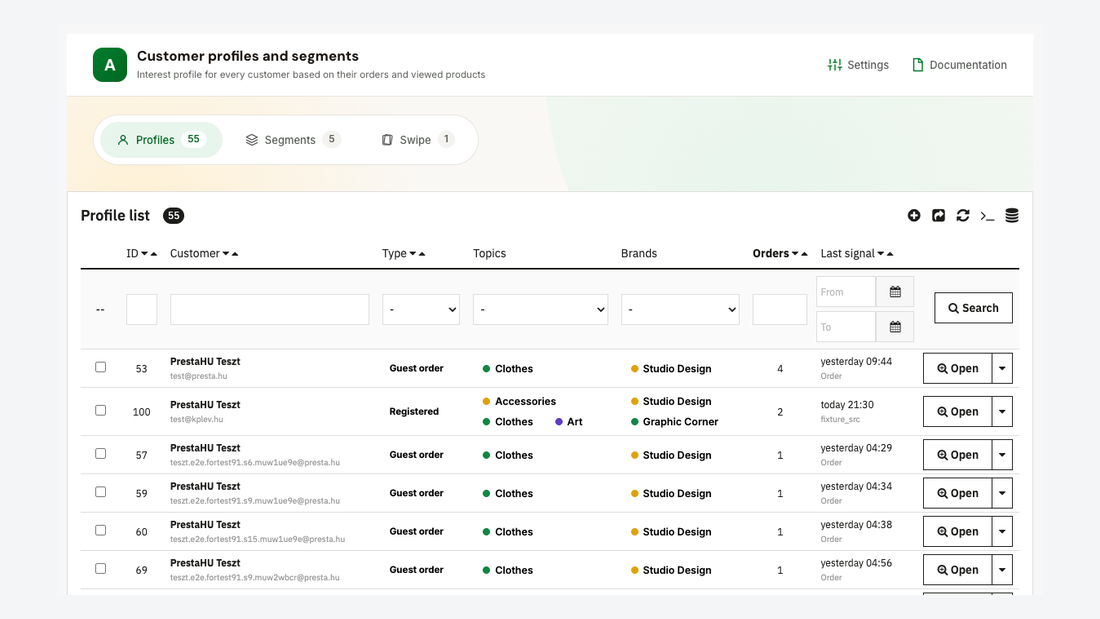This screenshot has width=1100, height=619.
Task: Switch to the Segments tab
Action: pyautogui.click(x=293, y=140)
